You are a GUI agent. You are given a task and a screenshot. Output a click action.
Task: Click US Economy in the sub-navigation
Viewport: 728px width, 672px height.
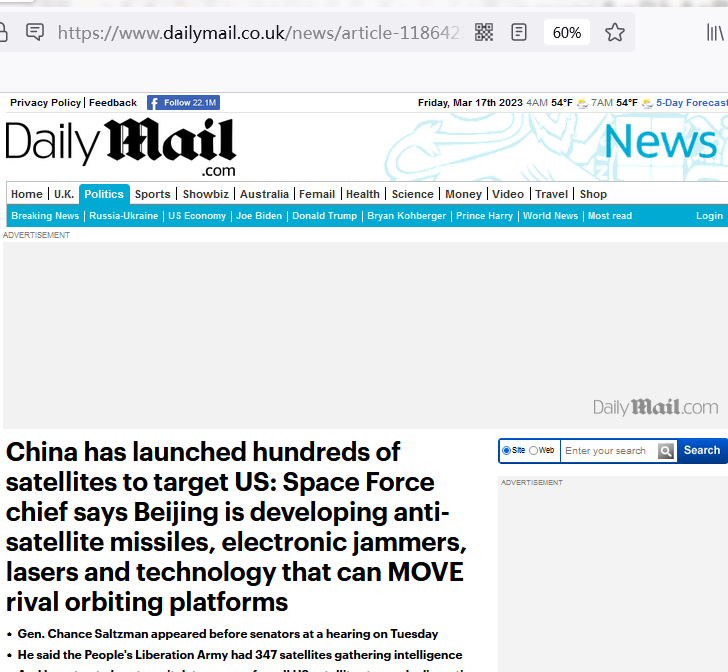point(197,216)
